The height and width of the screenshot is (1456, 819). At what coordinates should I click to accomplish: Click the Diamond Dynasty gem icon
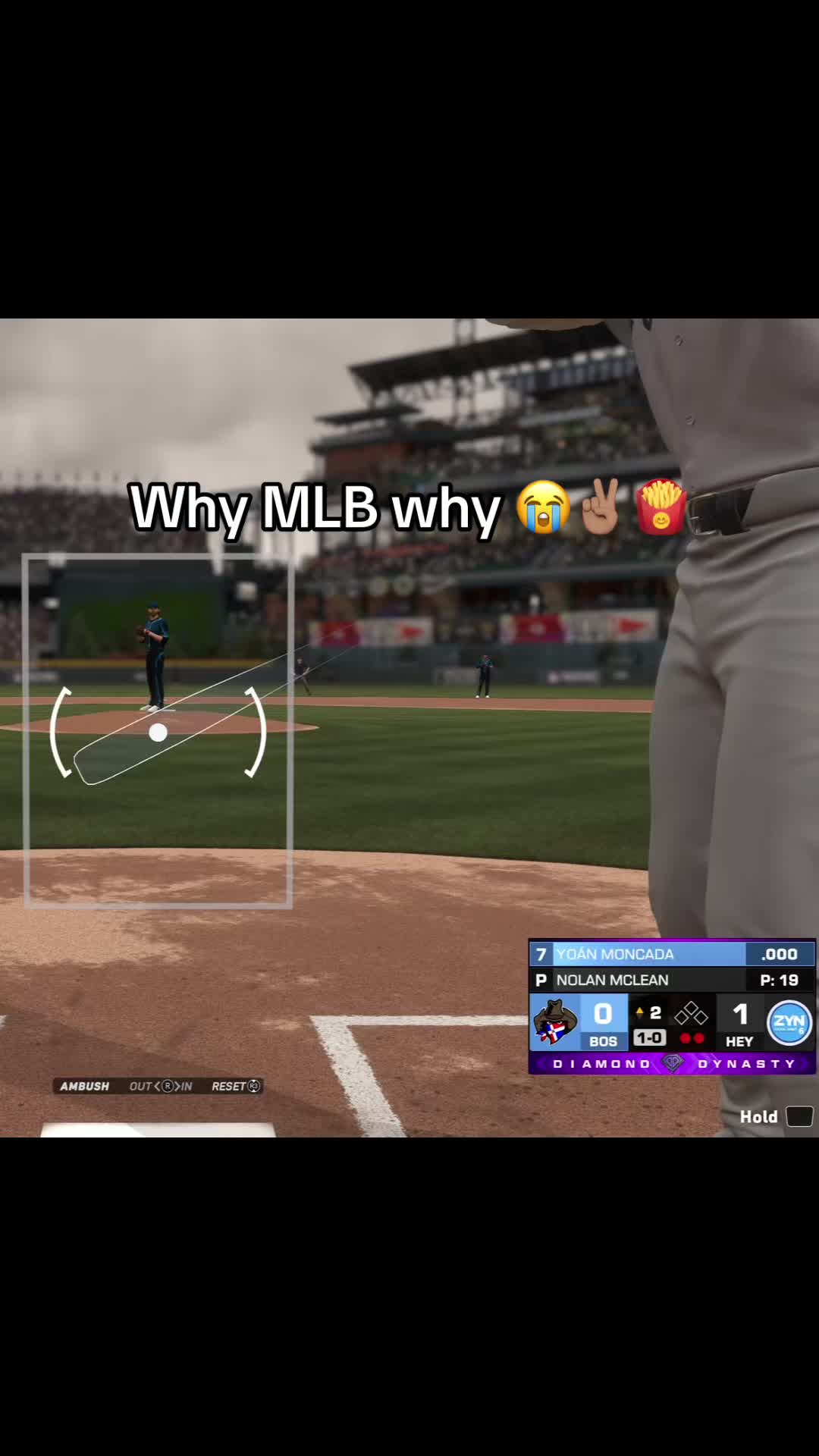673,1063
